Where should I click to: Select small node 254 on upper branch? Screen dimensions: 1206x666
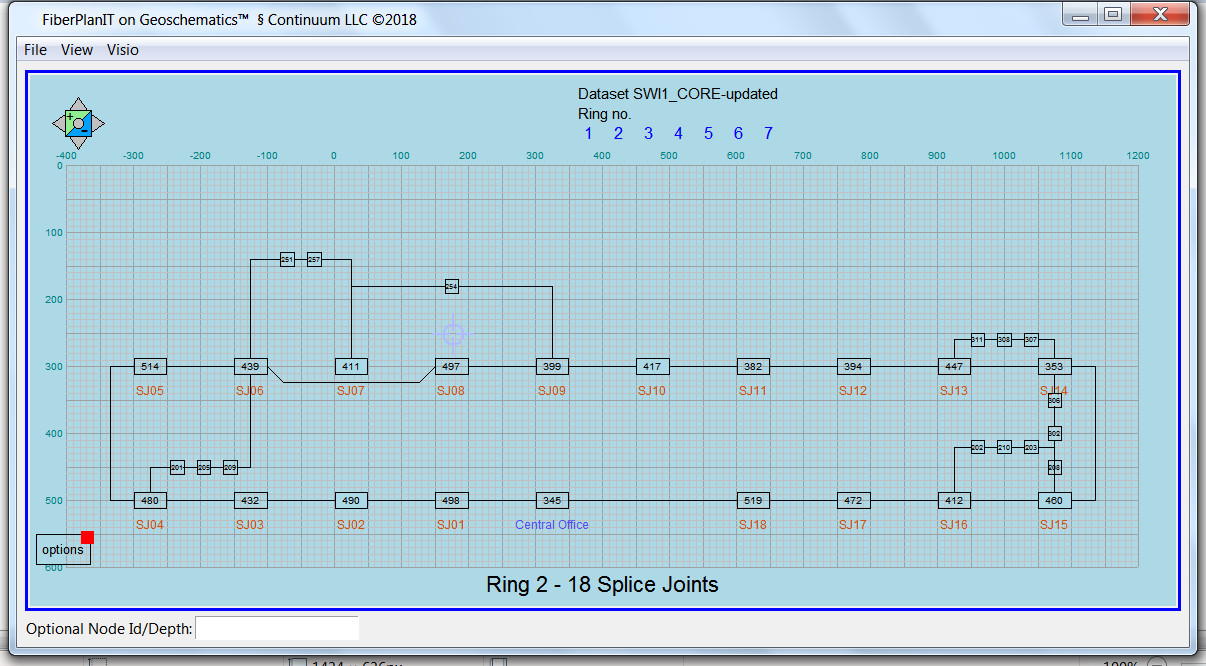coord(451,287)
